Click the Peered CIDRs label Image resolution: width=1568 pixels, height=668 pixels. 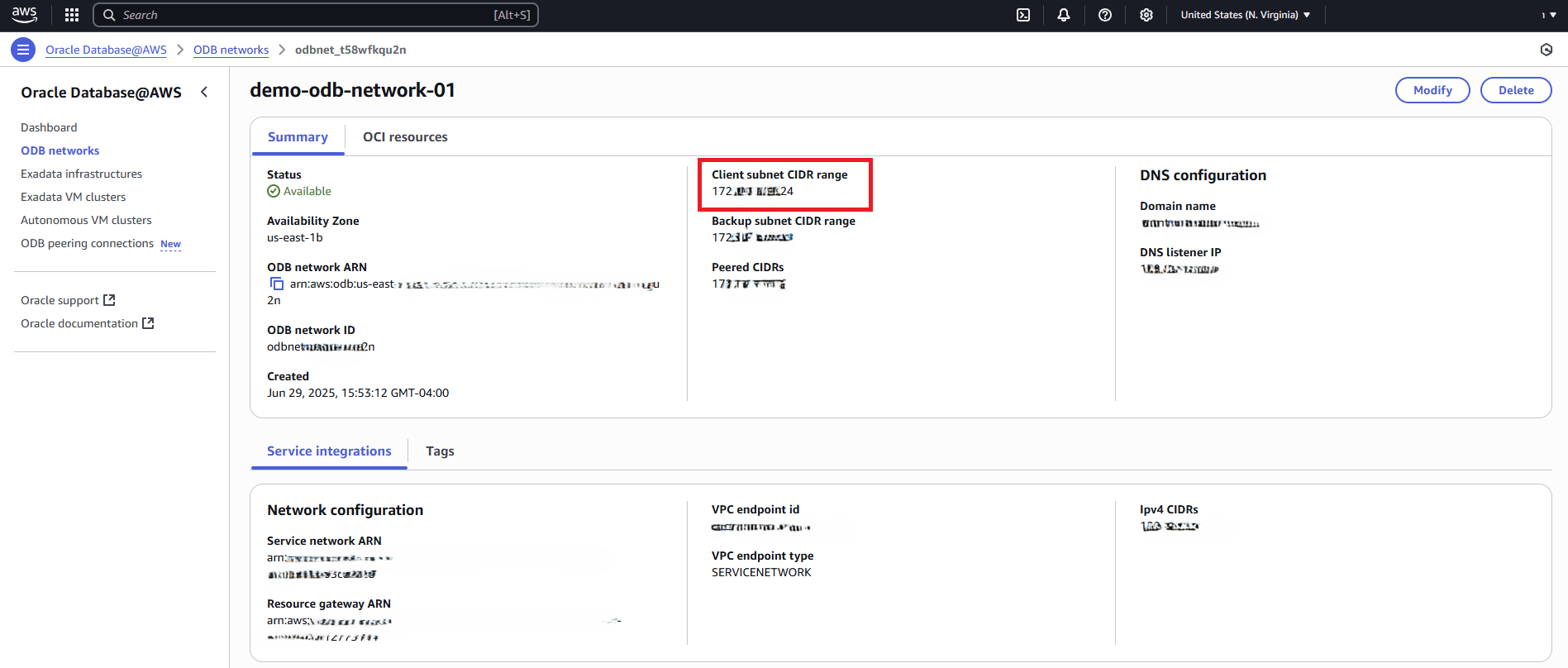point(748,267)
